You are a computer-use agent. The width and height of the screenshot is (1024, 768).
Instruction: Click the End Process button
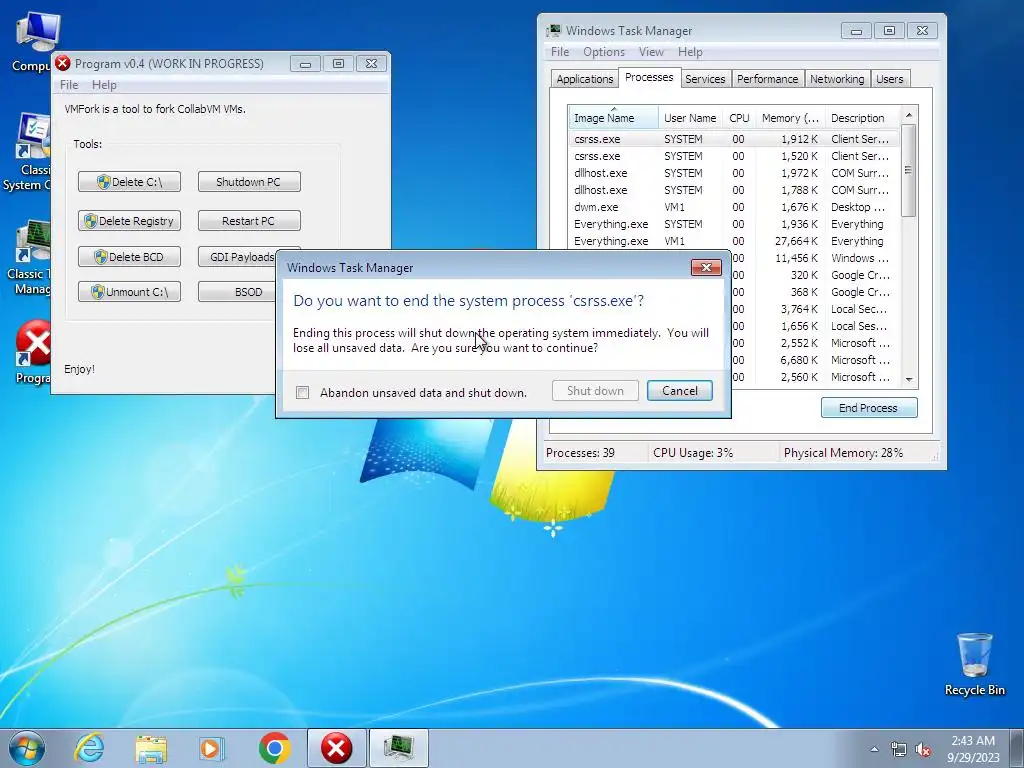(869, 408)
